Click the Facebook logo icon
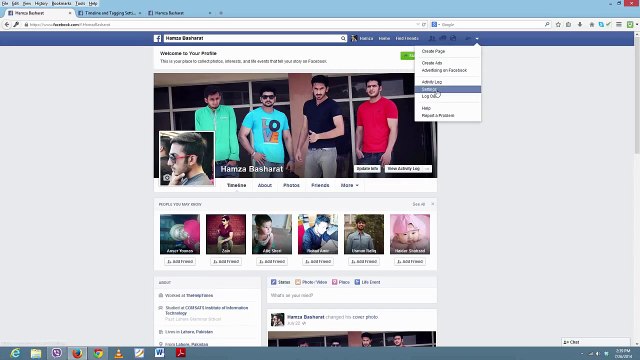The height and width of the screenshot is (360, 640). coord(158,38)
